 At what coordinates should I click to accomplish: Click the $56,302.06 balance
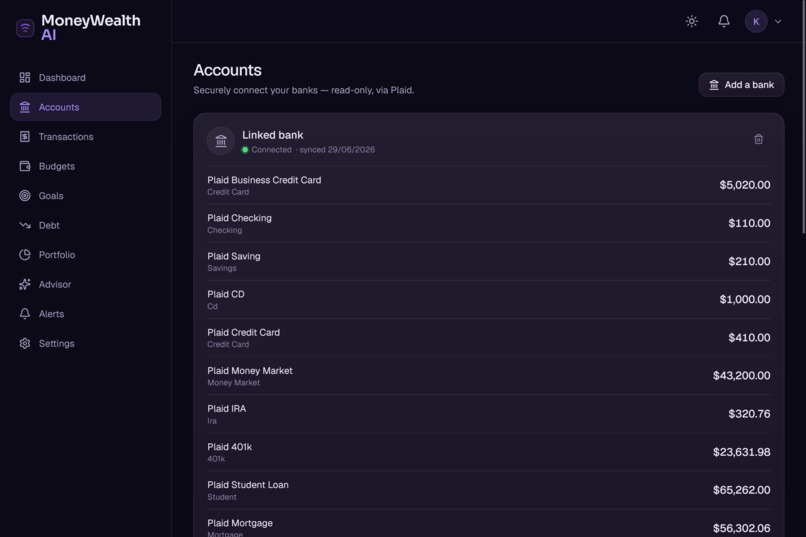[741, 528]
